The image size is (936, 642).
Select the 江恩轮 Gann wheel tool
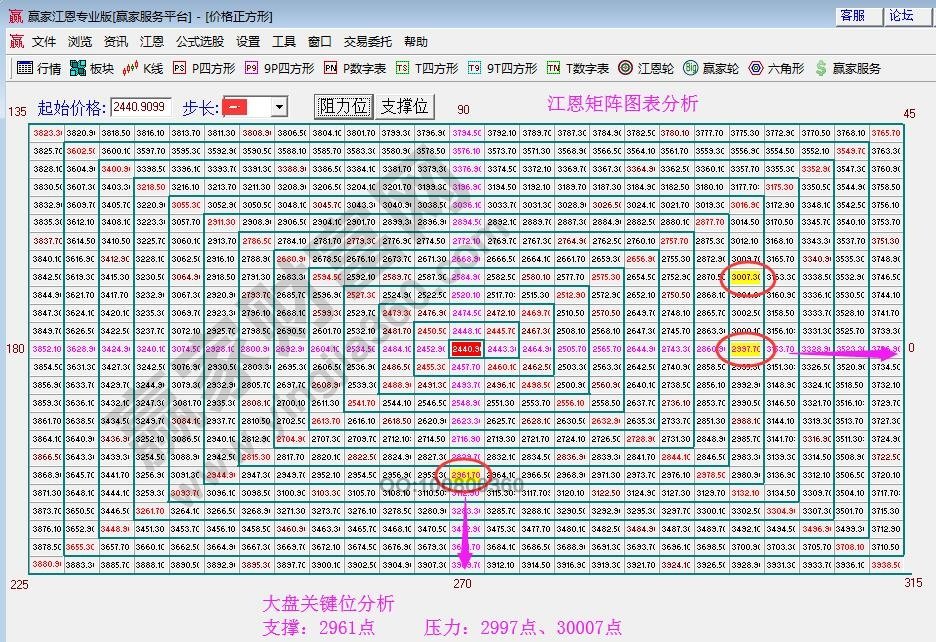640,69
